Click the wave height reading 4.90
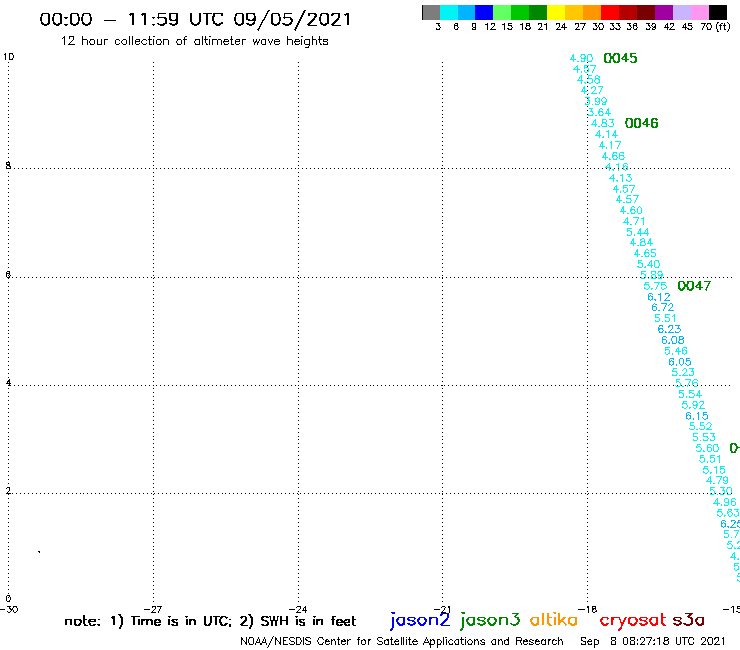740x650 pixels. point(581,58)
